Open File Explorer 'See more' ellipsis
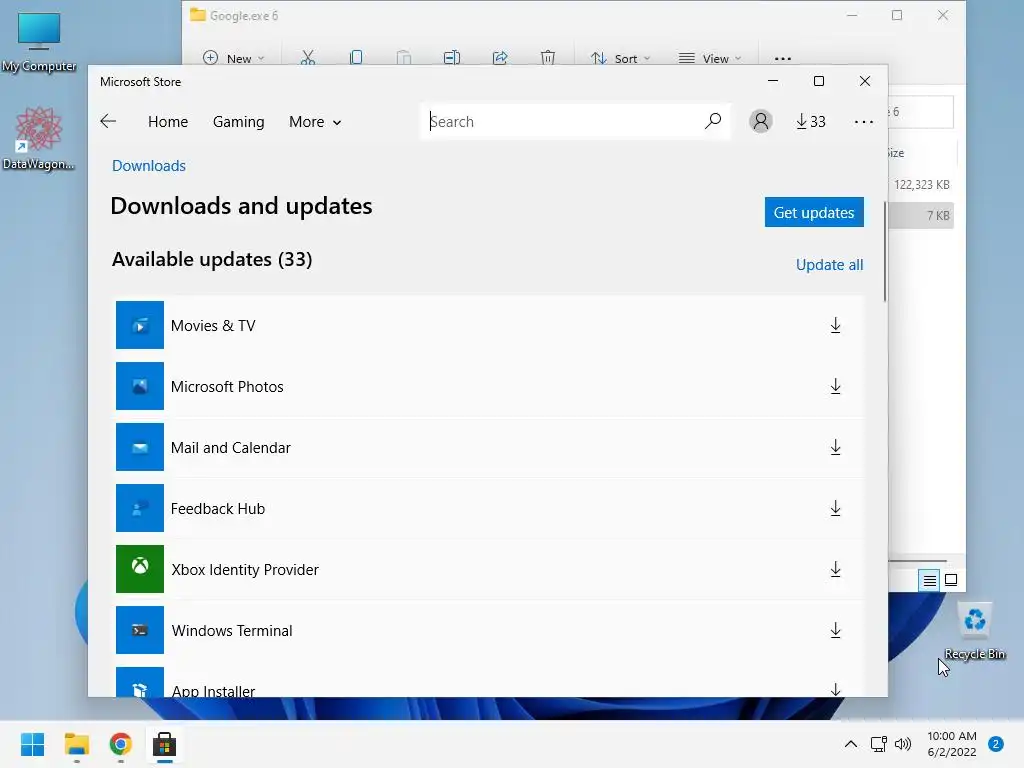Viewport: 1024px width, 768px height. [782, 59]
